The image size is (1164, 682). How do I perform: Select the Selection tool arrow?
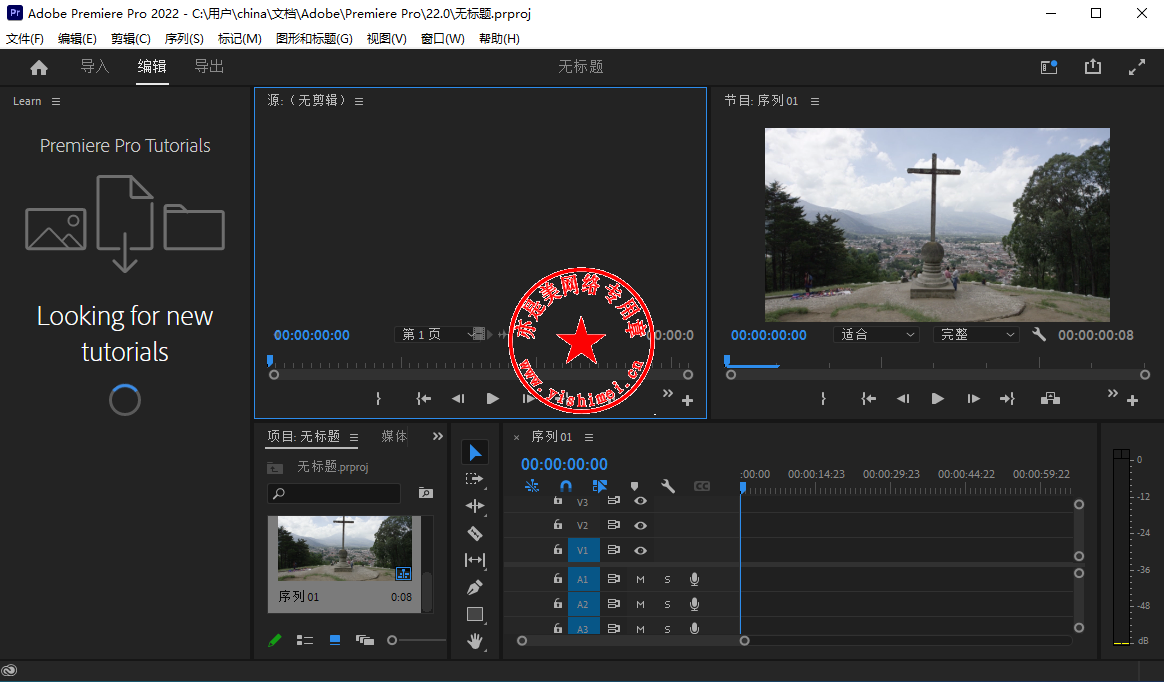point(475,453)
